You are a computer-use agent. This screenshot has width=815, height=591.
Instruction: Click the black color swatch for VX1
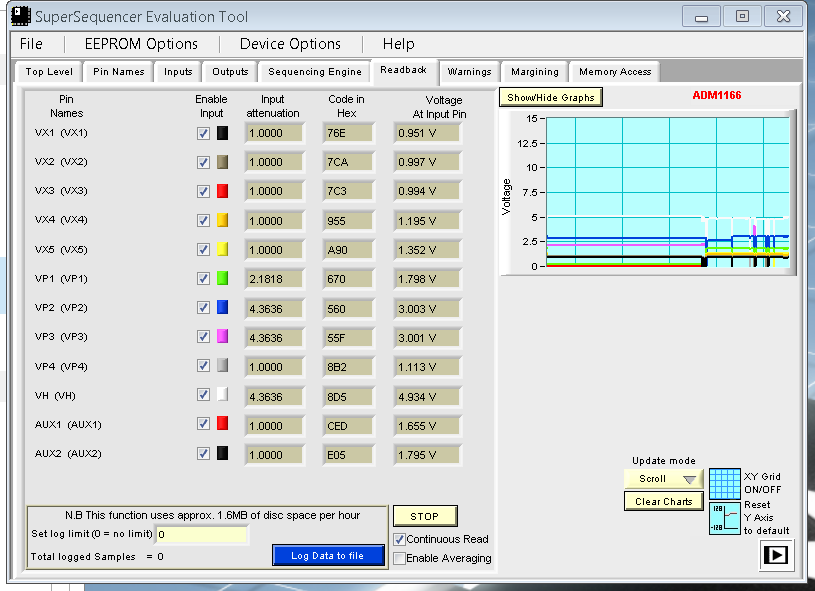pos(222,133)
